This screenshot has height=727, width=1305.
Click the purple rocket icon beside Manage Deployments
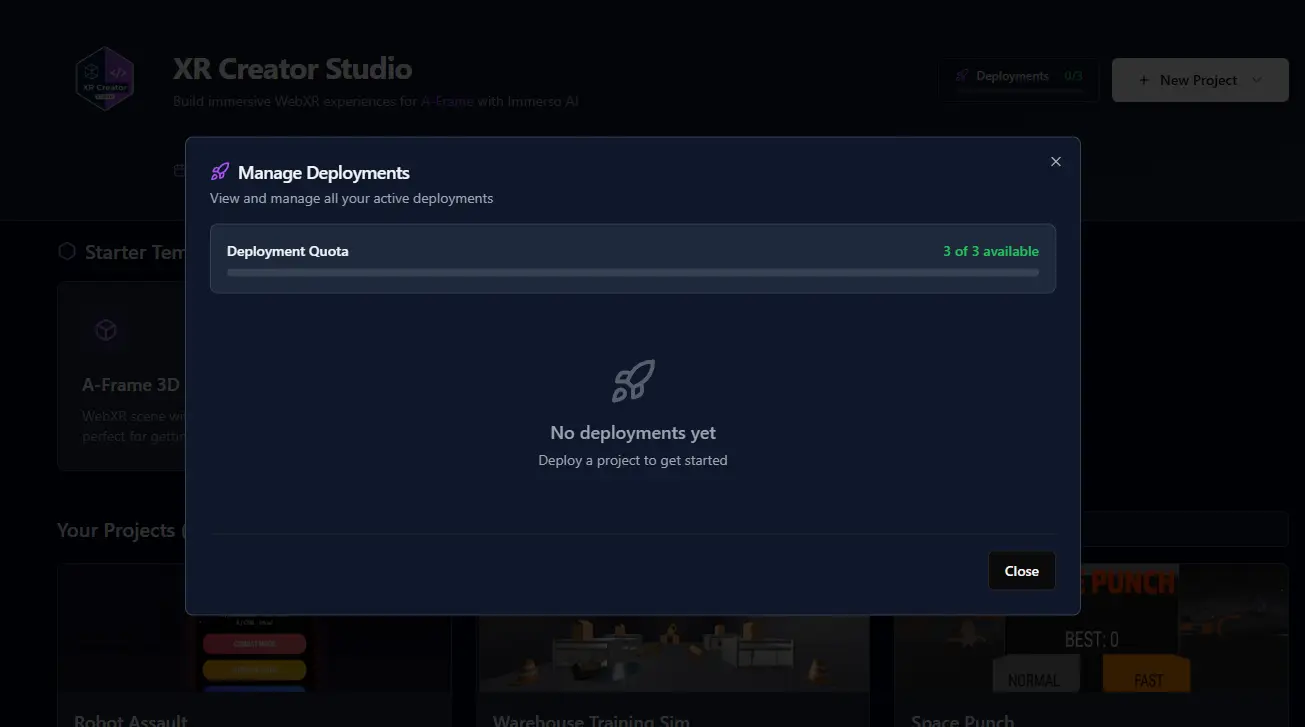click(220, 173)
